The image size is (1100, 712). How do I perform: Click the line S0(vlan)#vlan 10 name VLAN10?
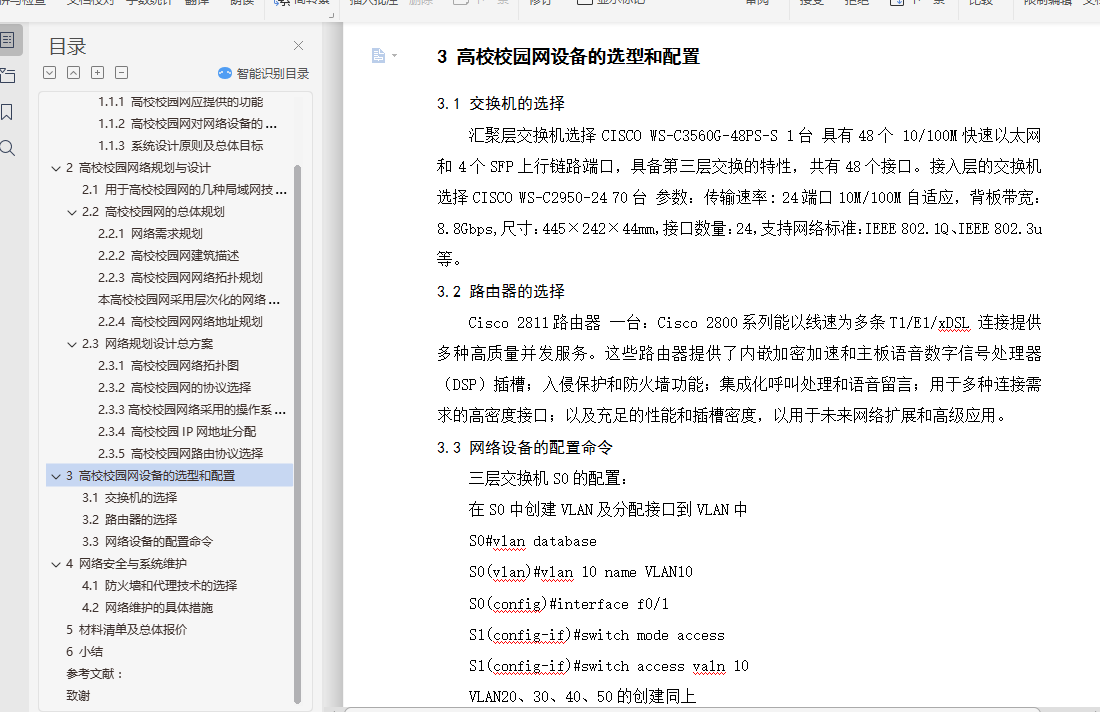(x=581, y=572)
